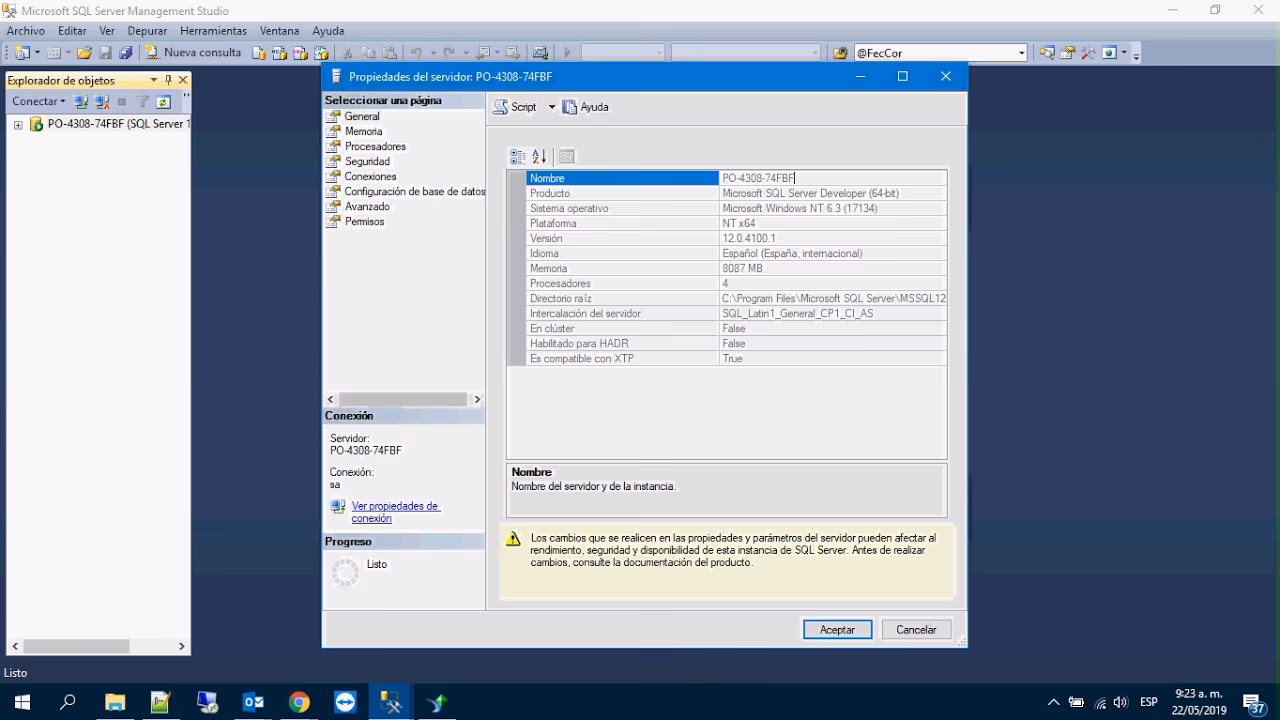Open the Conectar dropdown in Object Explorer
The width and height of the screenshot is (1280, 720).
click(38, 102)
